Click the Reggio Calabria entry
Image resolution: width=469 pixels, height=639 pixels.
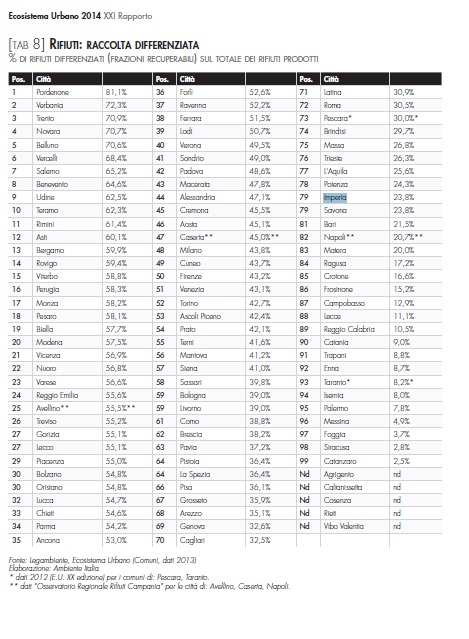point(349,329)
